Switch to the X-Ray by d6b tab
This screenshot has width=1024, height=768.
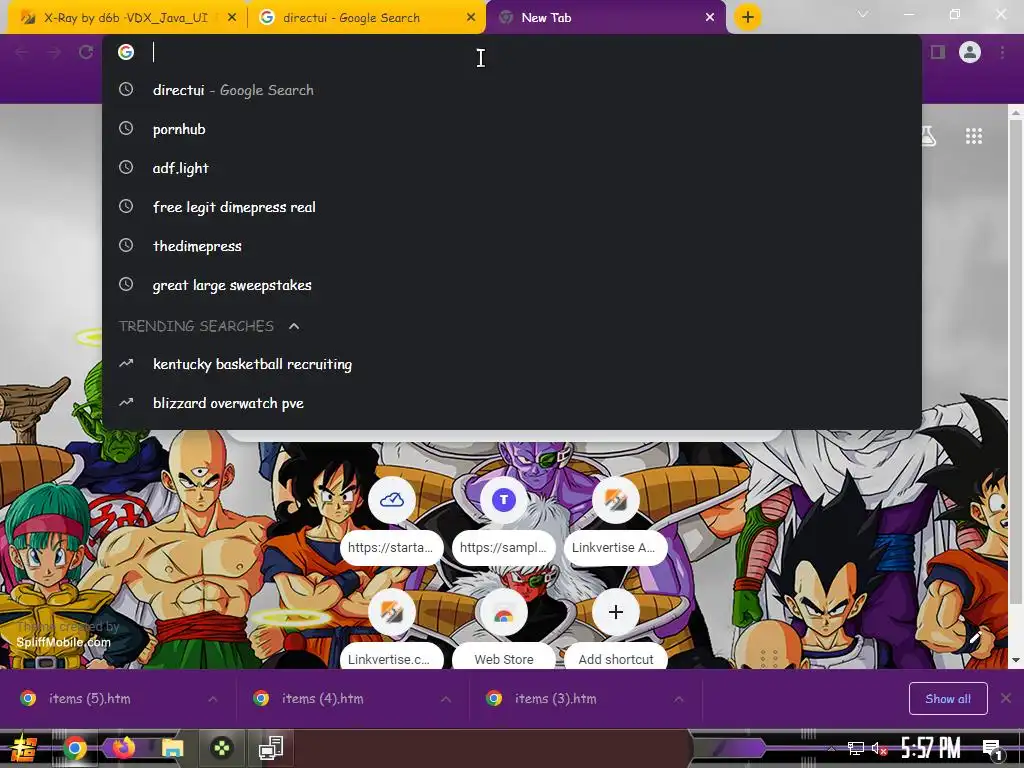point(124,18)
